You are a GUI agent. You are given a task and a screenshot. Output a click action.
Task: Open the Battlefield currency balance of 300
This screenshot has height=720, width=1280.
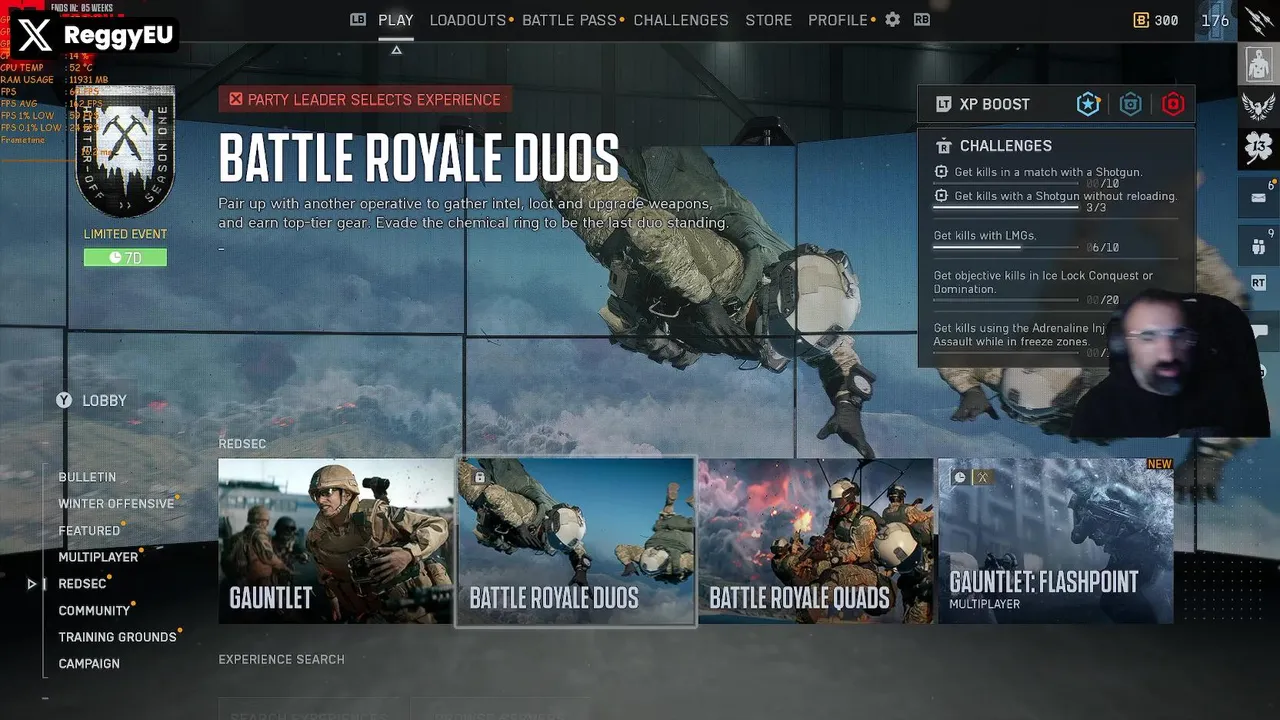[x=1156, y=20]
